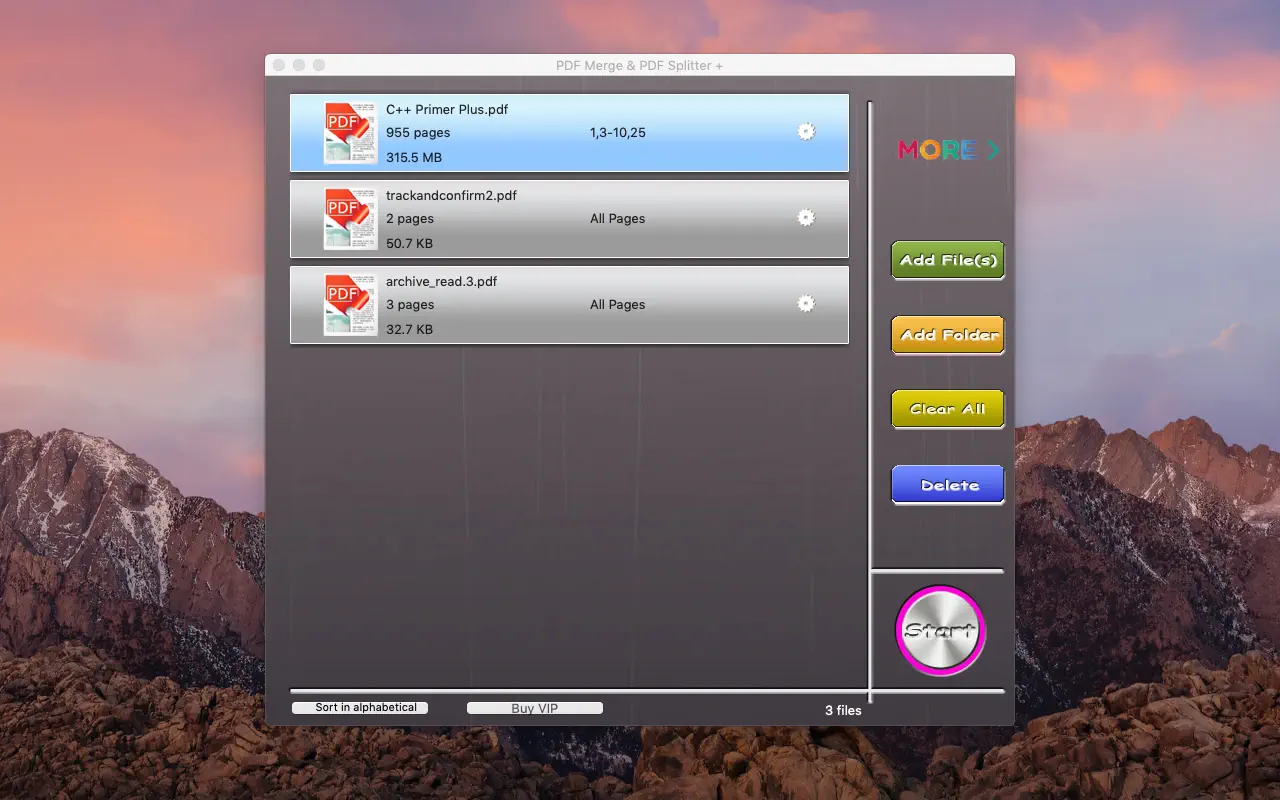Edit page range 1,3-10,25 field
This screenshot has height=800, width=1280.
click(x=617, y=133)
